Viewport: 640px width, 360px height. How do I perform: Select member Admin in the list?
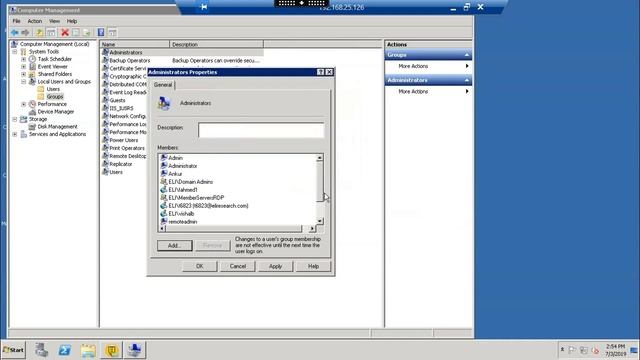tap(175, 158)
